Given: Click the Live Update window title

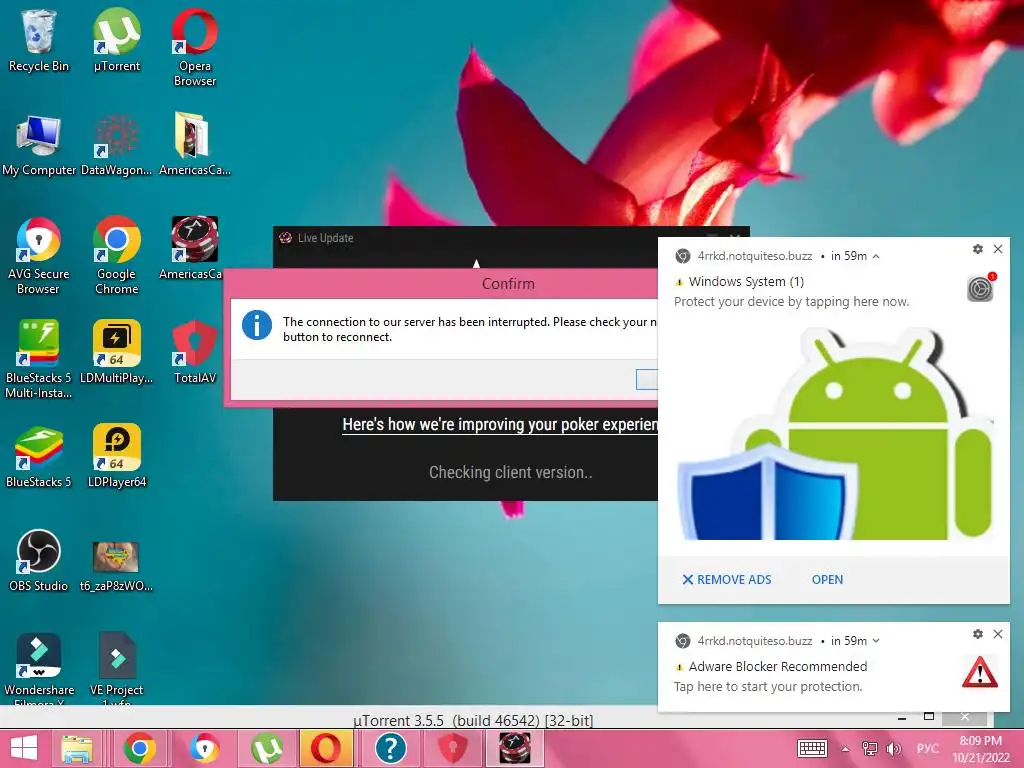Looking at the screenshot, I should [x=325, y=238].
